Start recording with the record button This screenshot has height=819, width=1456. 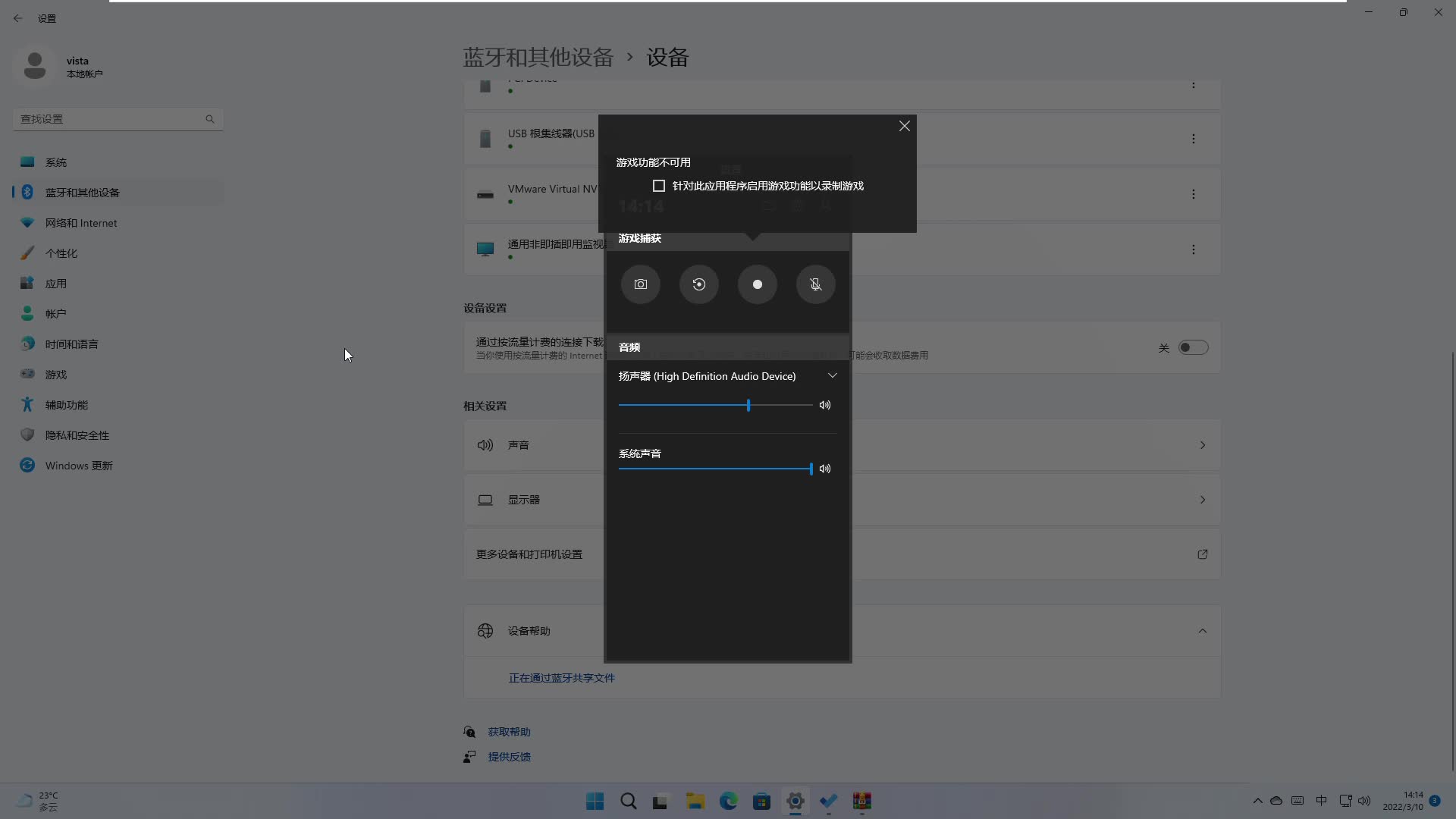757,284
